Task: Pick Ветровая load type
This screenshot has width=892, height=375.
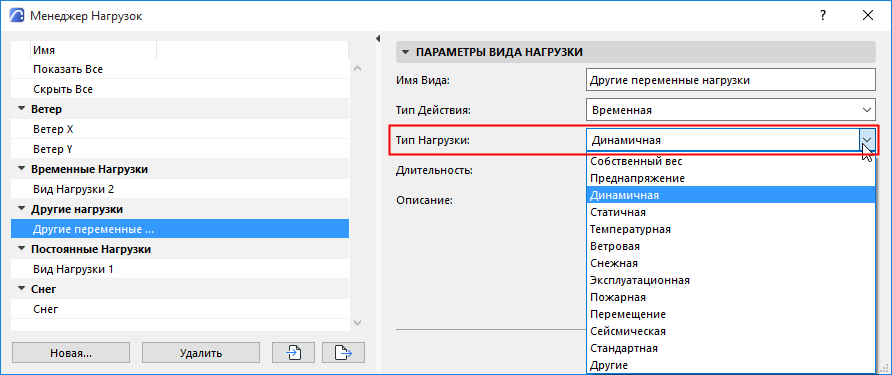Action: coord(730,246)
